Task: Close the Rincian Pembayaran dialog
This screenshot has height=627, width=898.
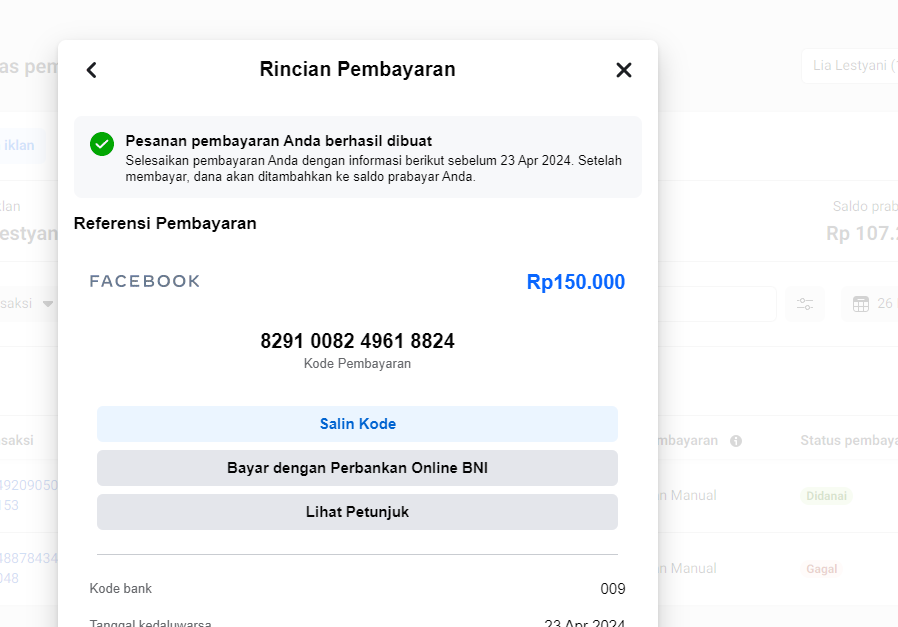Action: (624, 70)
